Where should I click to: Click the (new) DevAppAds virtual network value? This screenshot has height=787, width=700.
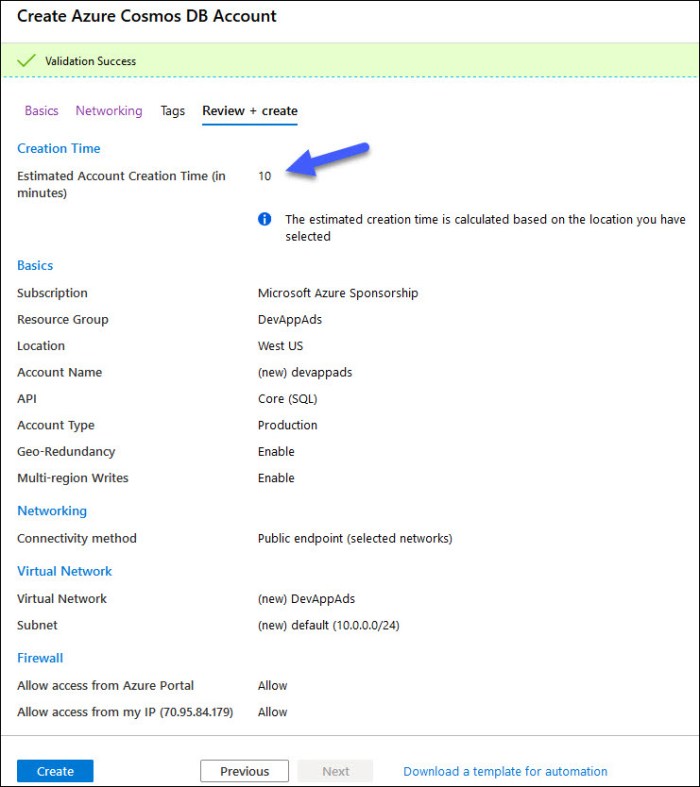tap(307, 599)
